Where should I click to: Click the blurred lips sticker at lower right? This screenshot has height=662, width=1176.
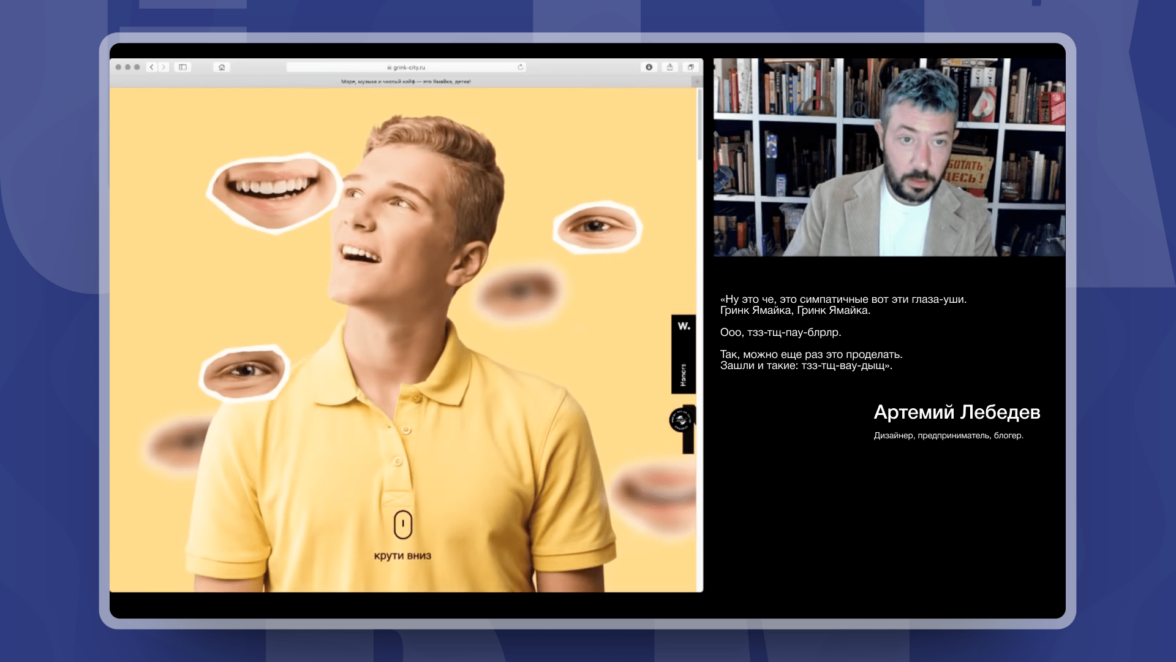[656, 495]
